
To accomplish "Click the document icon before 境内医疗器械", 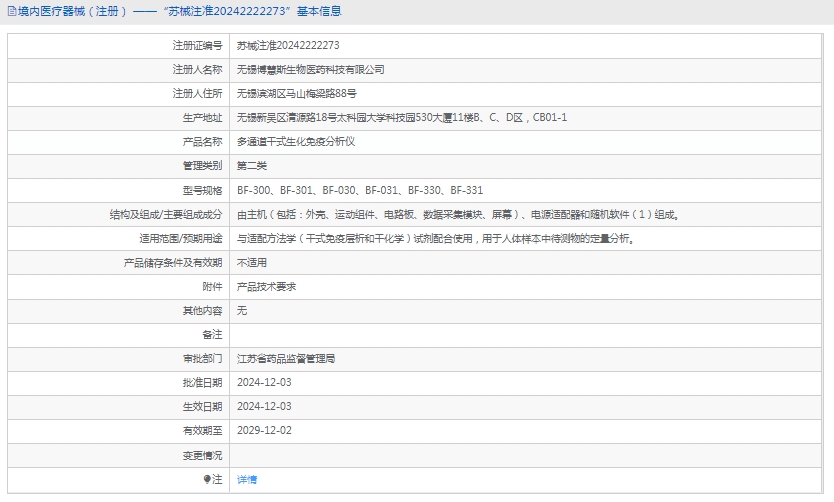I will (11, 12).
